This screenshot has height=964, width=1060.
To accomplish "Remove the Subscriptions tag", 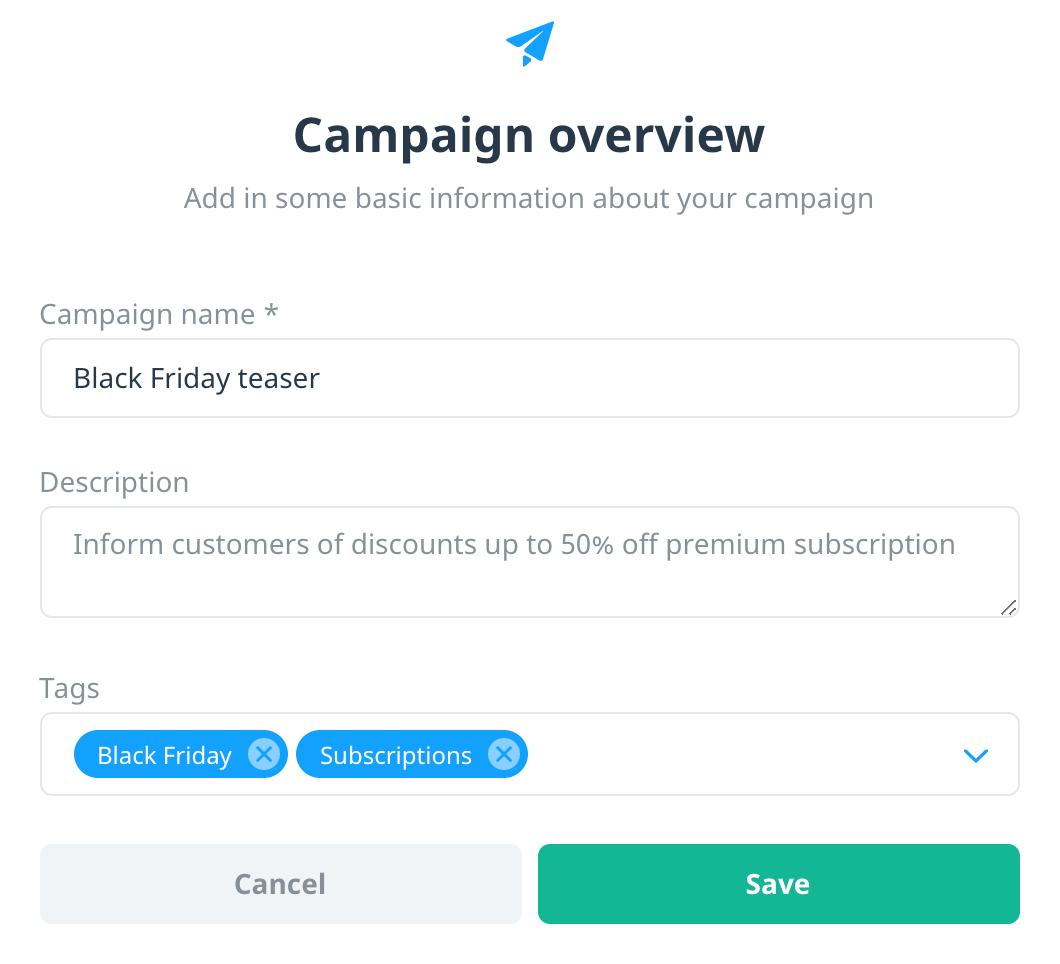I will [504, 754].
